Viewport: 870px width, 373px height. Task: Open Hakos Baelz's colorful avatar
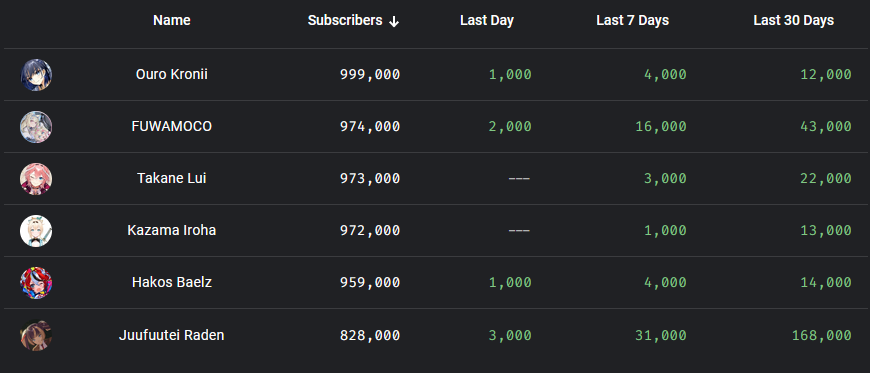[36, 283]
